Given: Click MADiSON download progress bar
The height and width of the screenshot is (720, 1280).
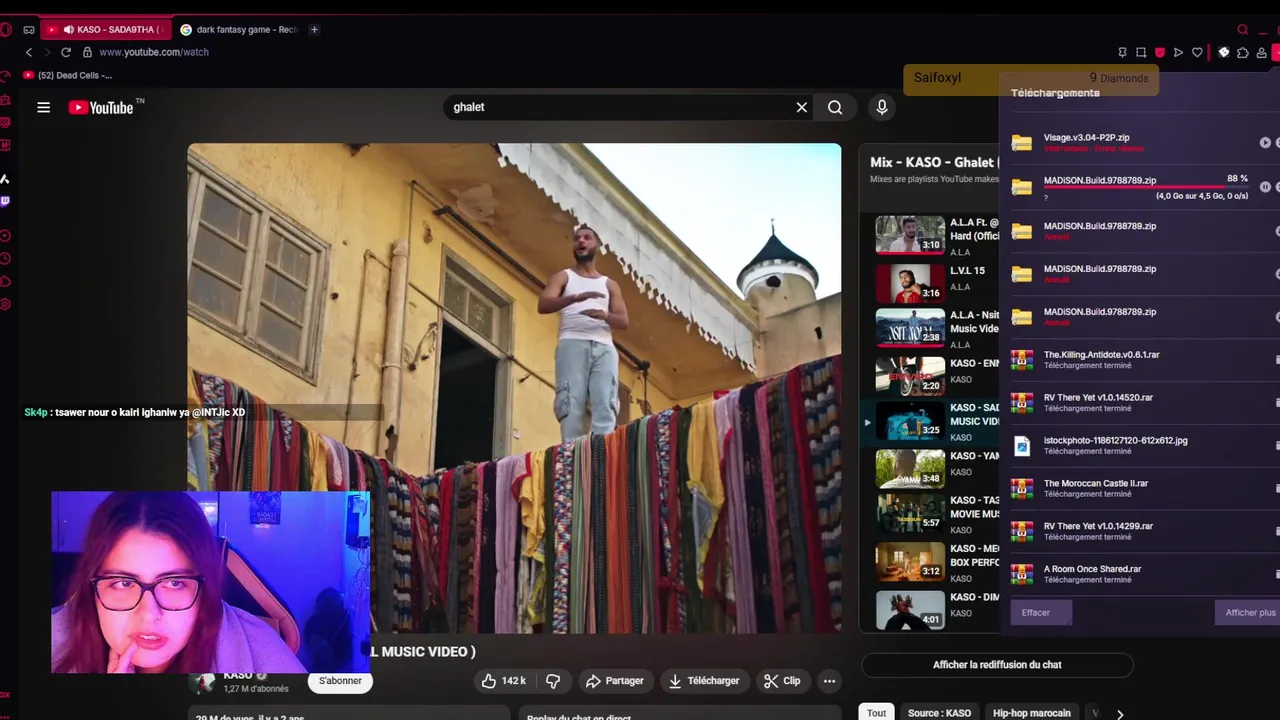Looking at the screenshot, I should 1146,187.
